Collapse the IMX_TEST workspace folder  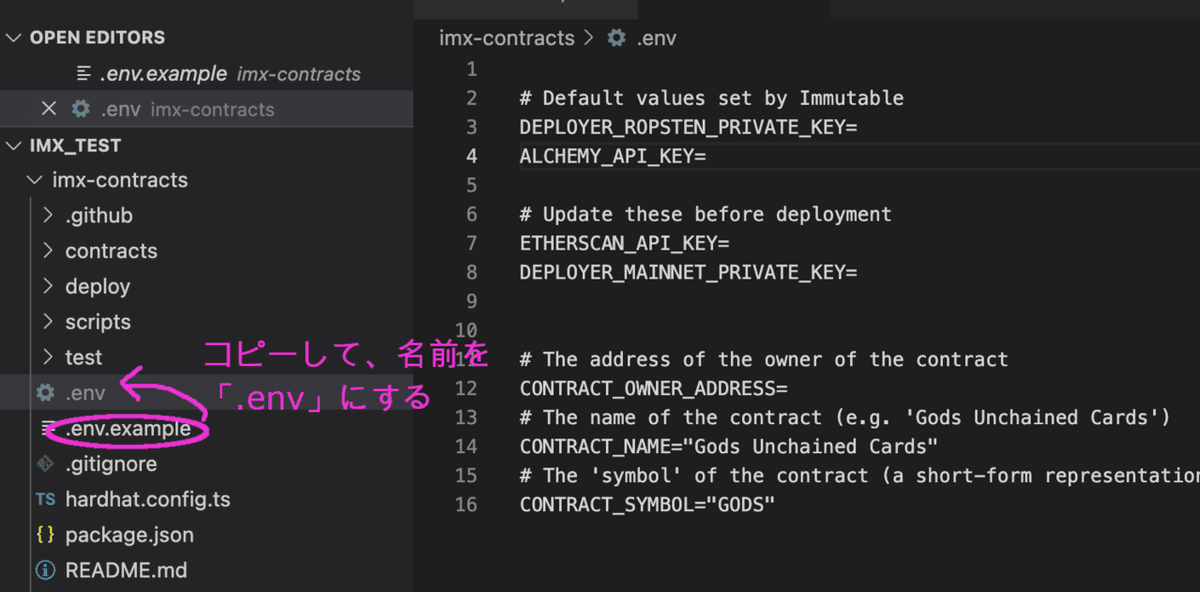pos(14,145)
